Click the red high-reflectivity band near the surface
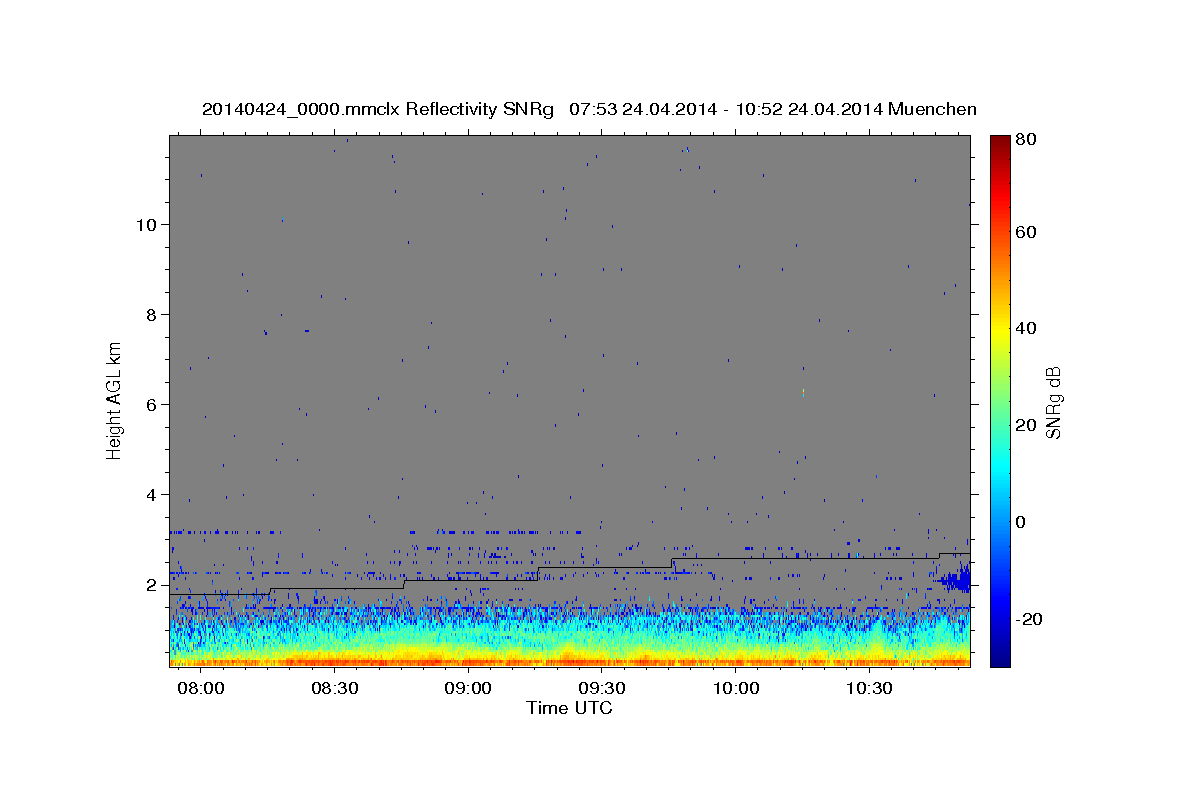The width and height of the screenshot is (1200, 800). (x=569, y=661)
